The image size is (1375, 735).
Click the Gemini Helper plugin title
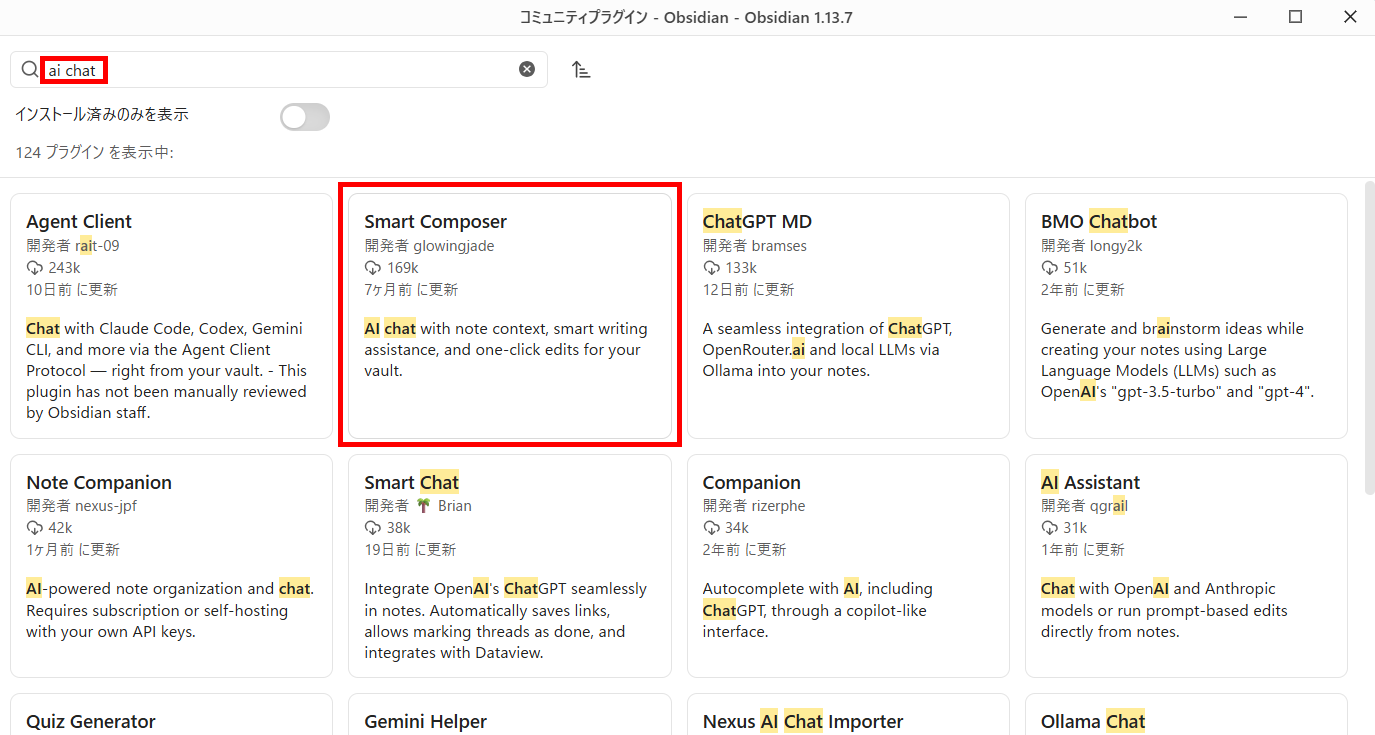(x=426, y=721)
